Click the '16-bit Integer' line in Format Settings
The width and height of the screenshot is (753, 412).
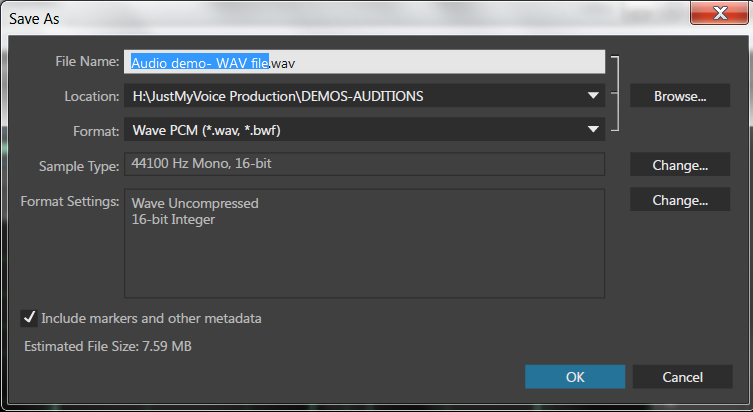pos(173,219)
